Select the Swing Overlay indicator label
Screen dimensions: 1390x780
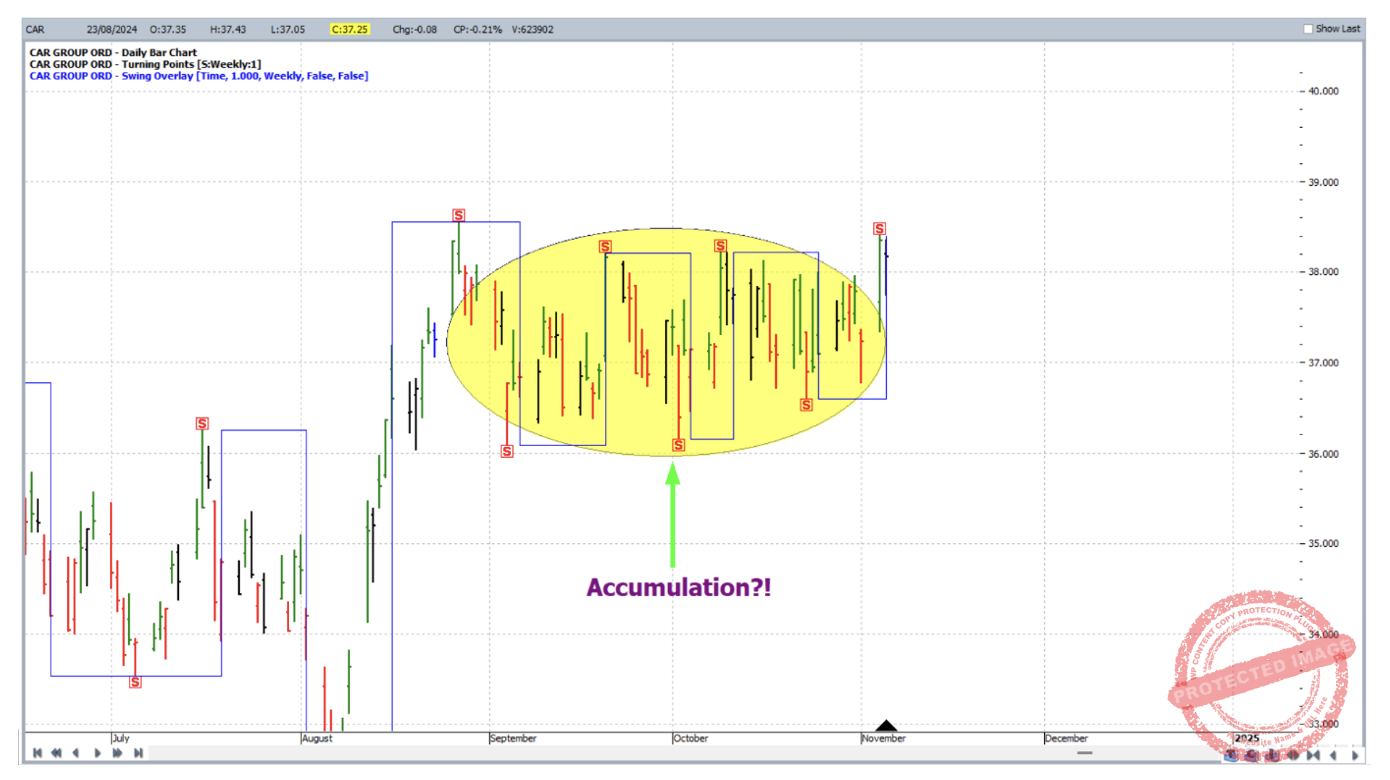pos(199,76)
